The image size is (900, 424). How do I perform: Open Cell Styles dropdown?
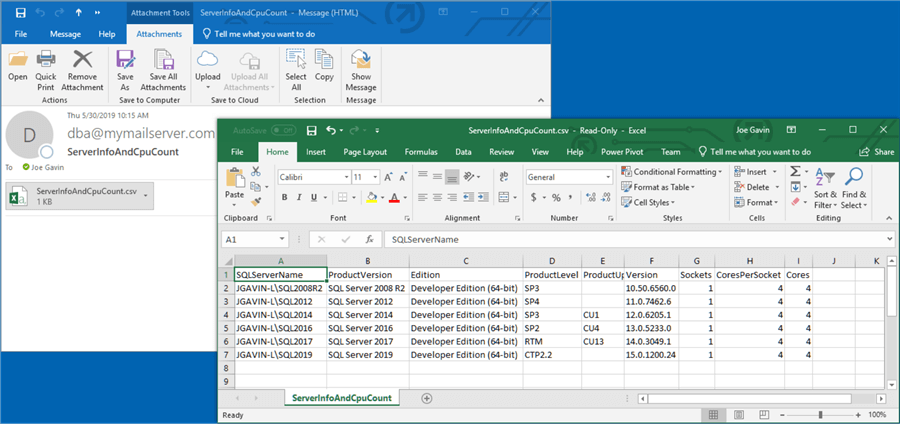pos(647,203)
